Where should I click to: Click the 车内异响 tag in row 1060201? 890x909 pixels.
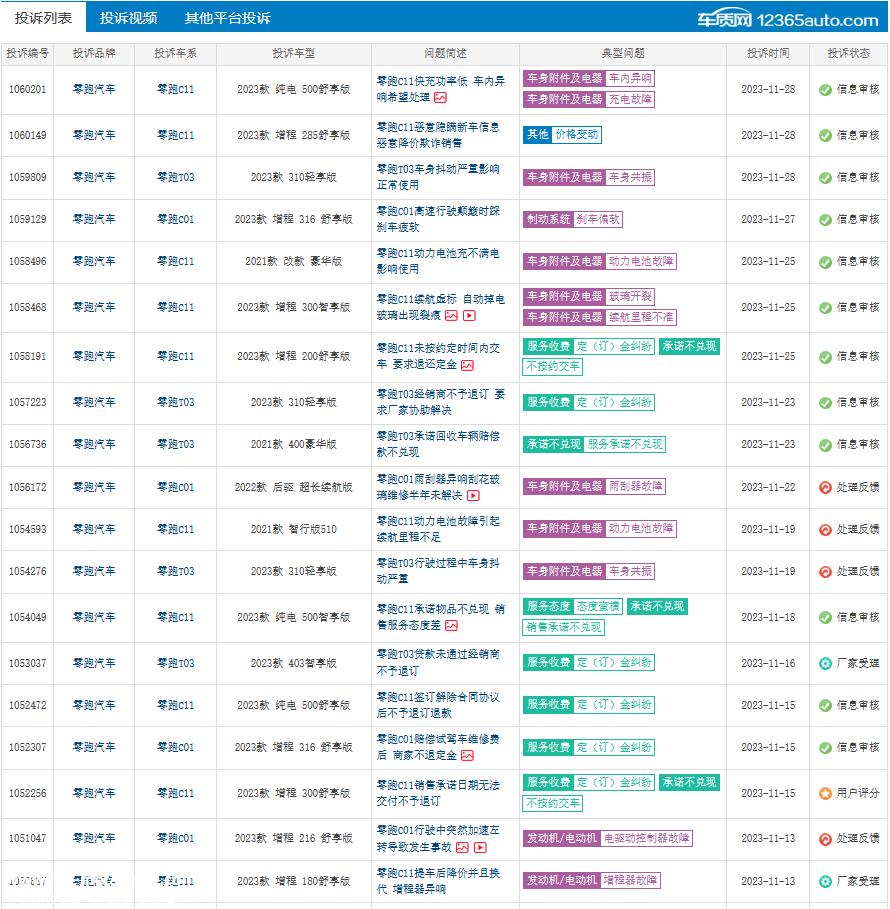point(630,78)
